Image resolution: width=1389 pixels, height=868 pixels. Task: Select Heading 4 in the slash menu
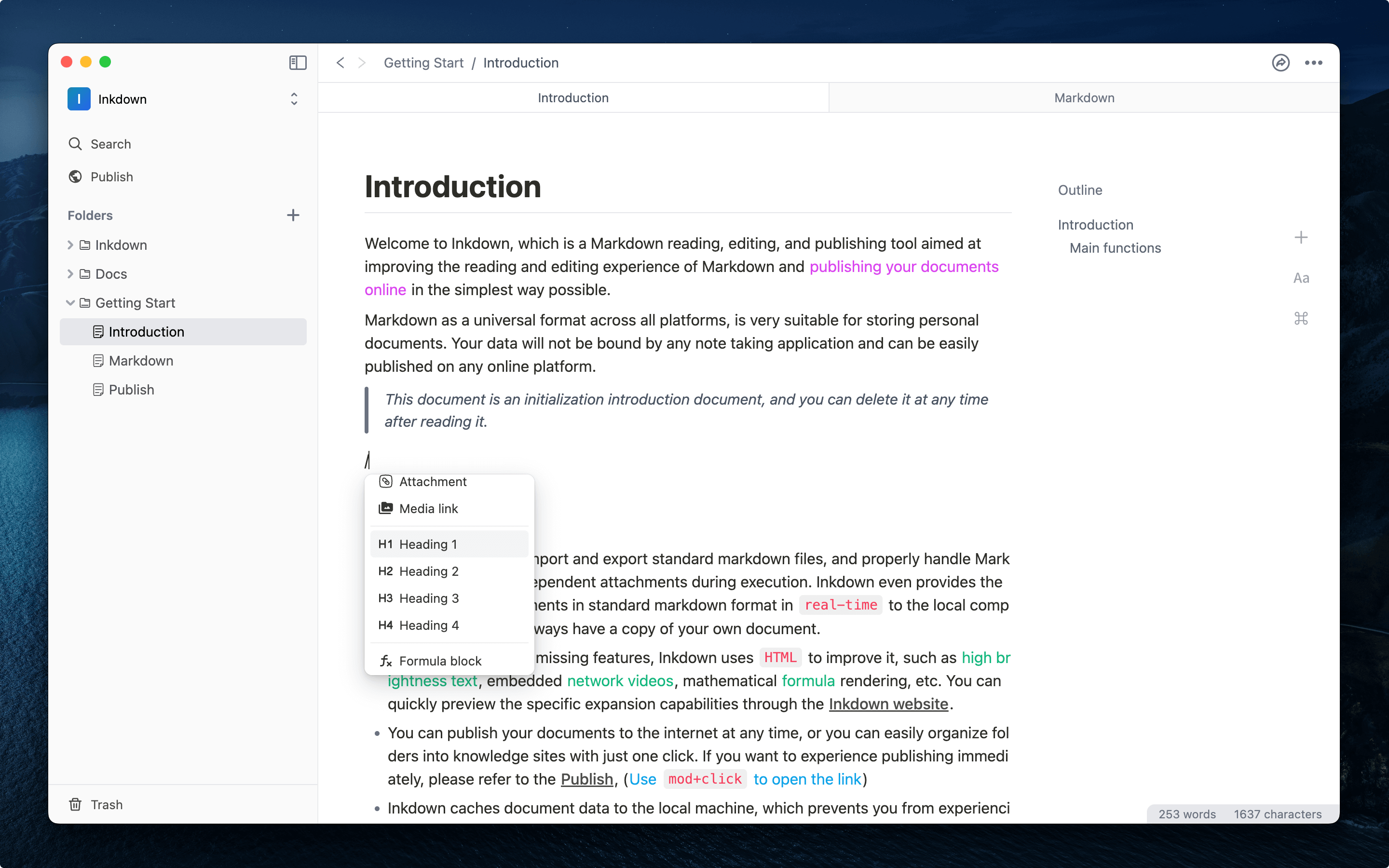(x=449, y=625)
